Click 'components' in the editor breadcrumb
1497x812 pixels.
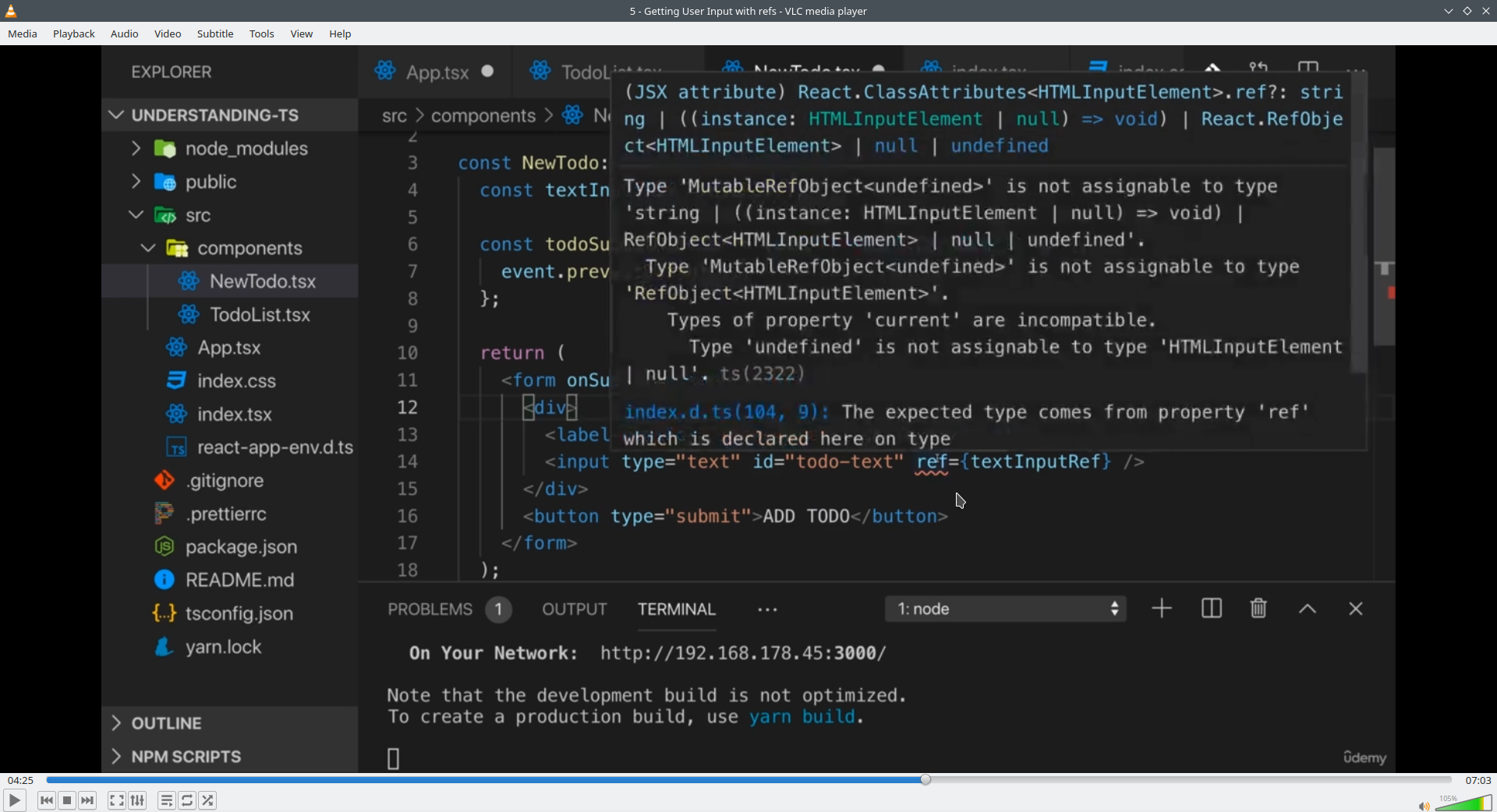click(x=483, y=116)
